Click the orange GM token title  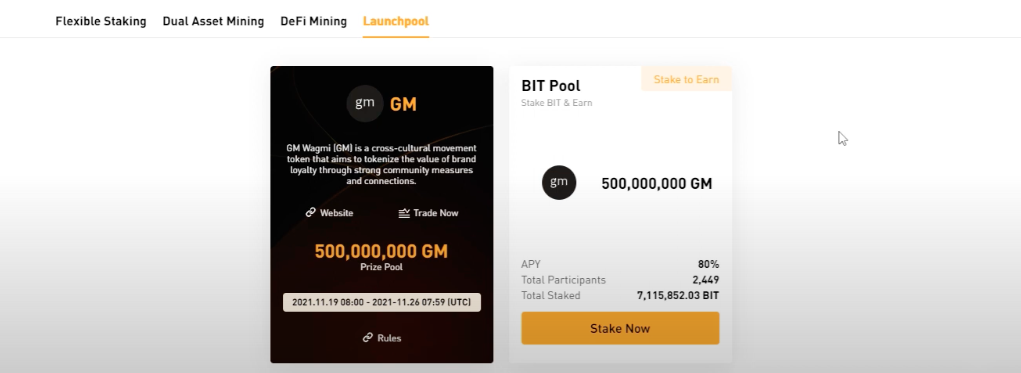(x=403, y=104)
